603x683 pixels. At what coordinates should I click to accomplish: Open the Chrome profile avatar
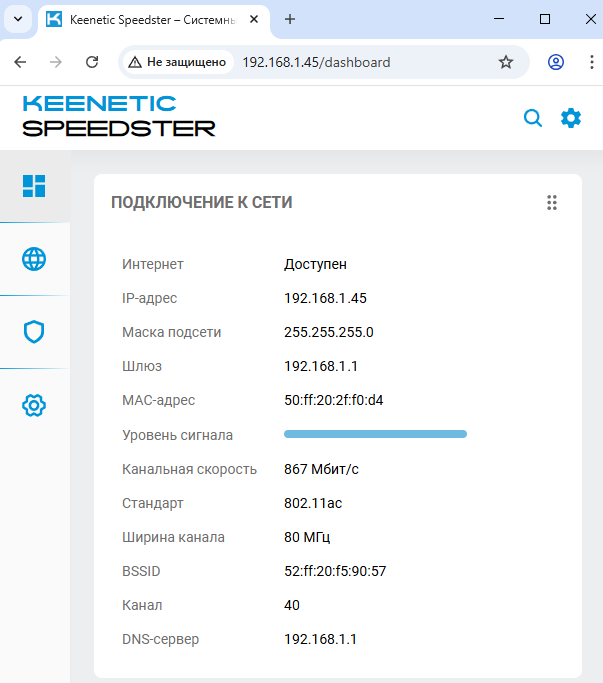pyautogui.click(x=556, y=62)
